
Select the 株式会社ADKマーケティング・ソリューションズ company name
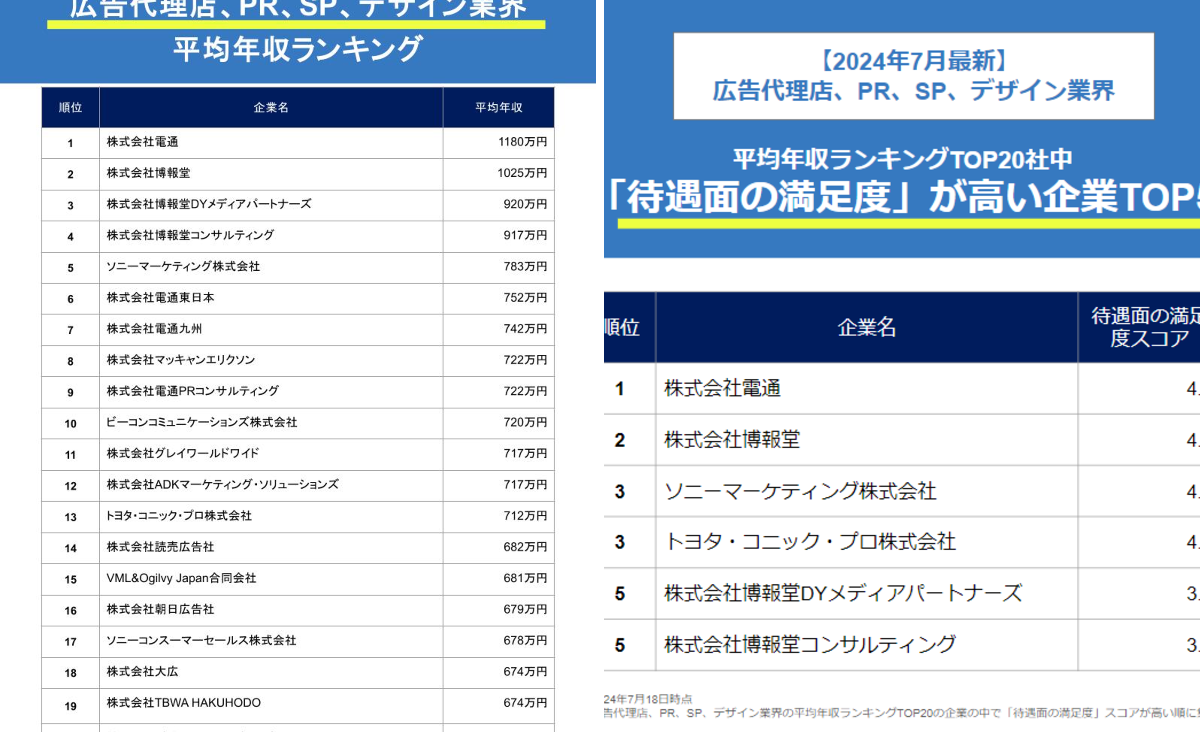[222, 485]
